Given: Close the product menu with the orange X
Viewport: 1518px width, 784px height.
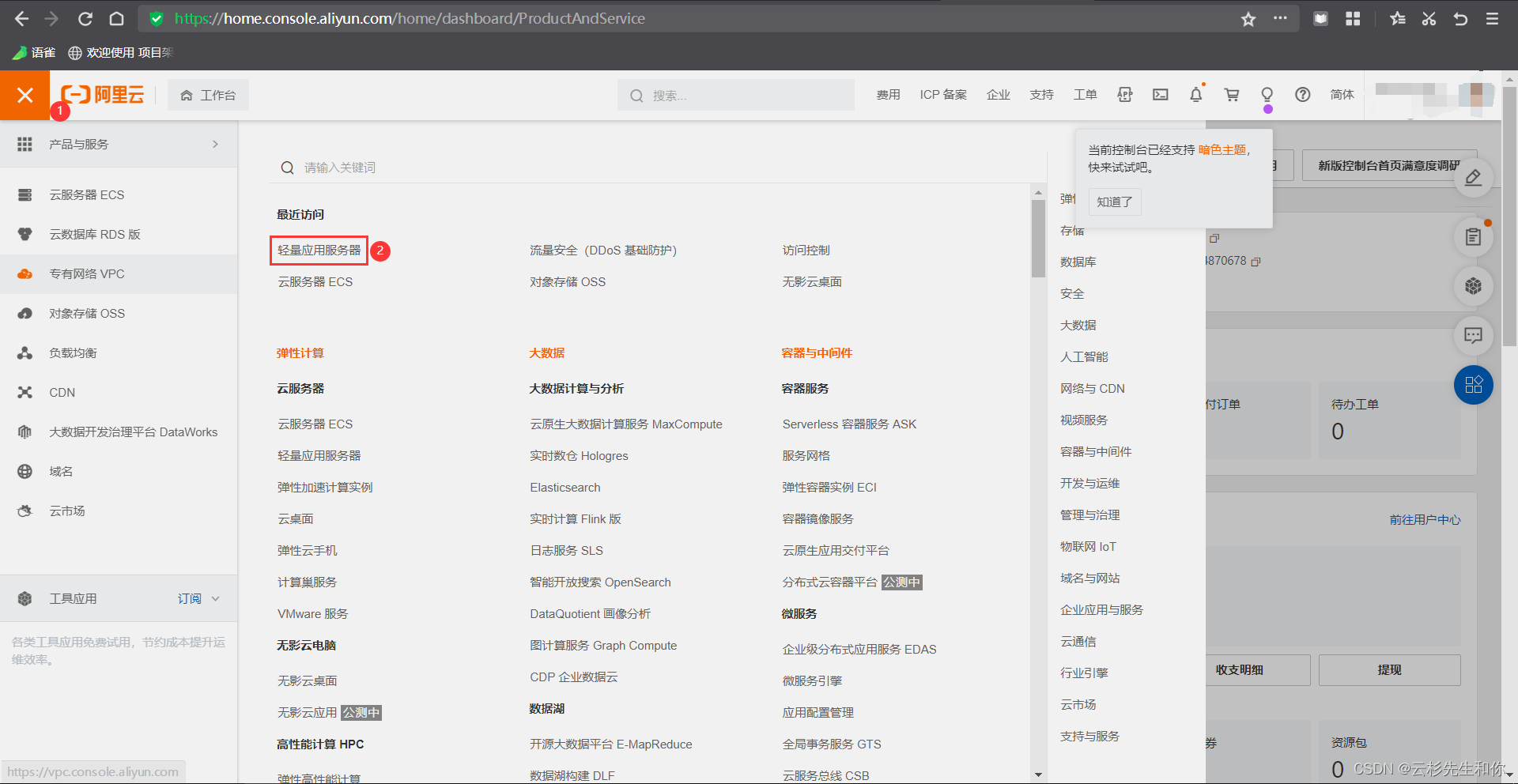Looking at the screenshot, I should pyautogui.click(x=25, y=95).
